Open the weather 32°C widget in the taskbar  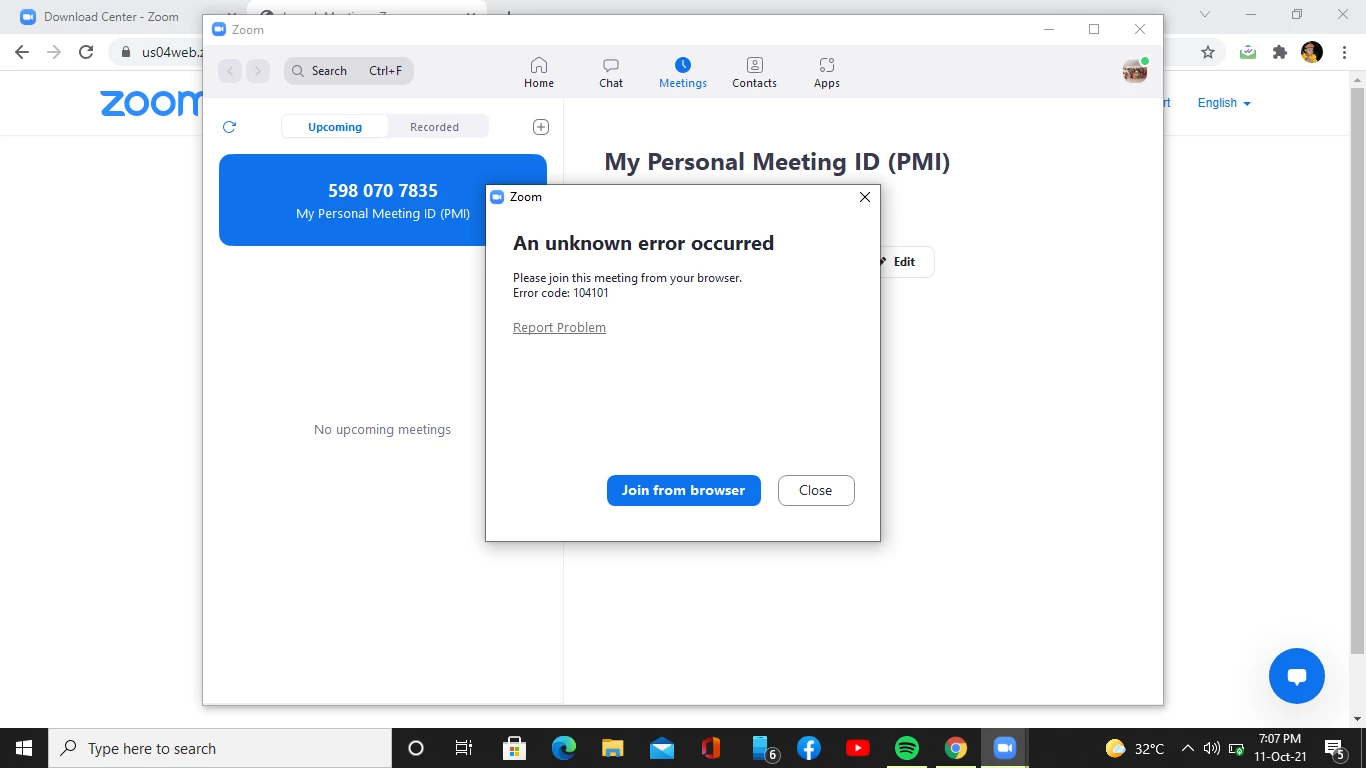1135,748
